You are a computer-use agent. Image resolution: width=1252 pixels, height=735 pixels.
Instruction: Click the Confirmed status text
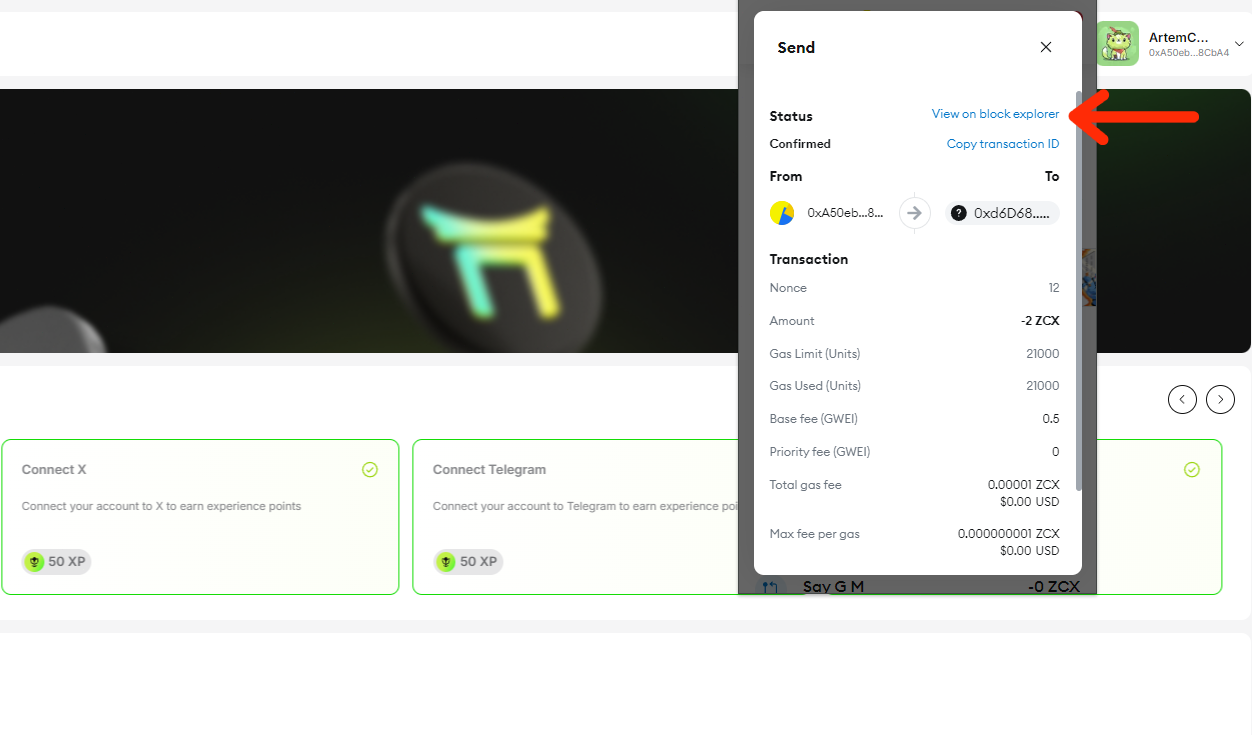800,144
